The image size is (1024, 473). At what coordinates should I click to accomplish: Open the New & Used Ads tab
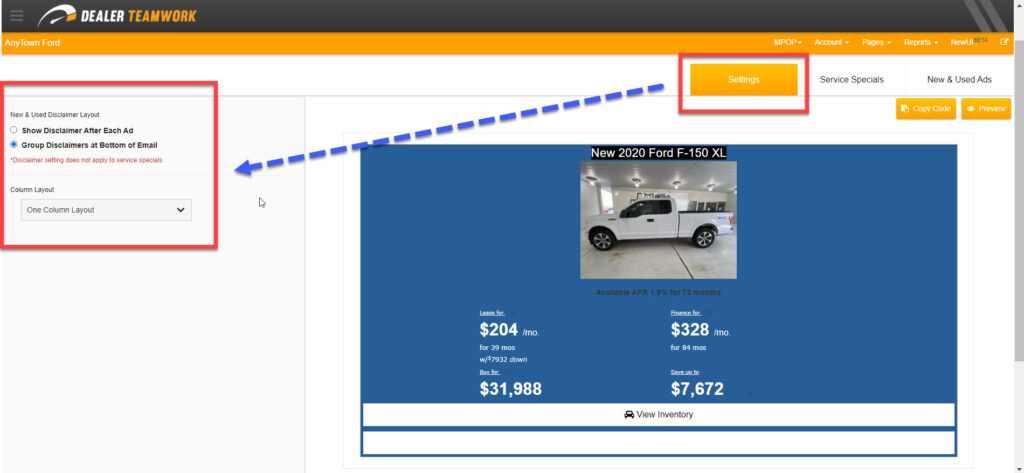(x=959, y=79)
